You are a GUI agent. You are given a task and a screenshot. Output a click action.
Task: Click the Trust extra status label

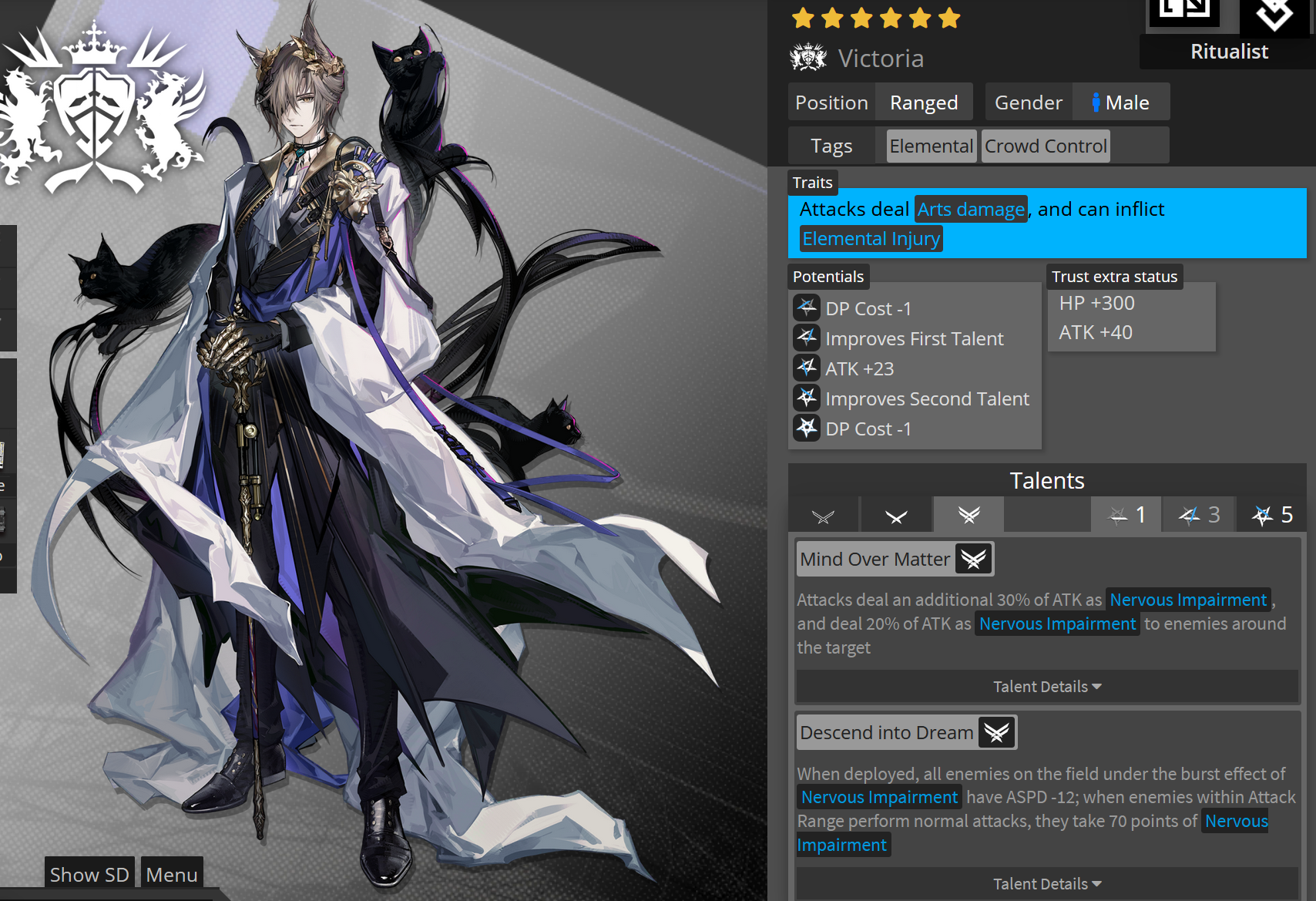tap(1114, 277)
